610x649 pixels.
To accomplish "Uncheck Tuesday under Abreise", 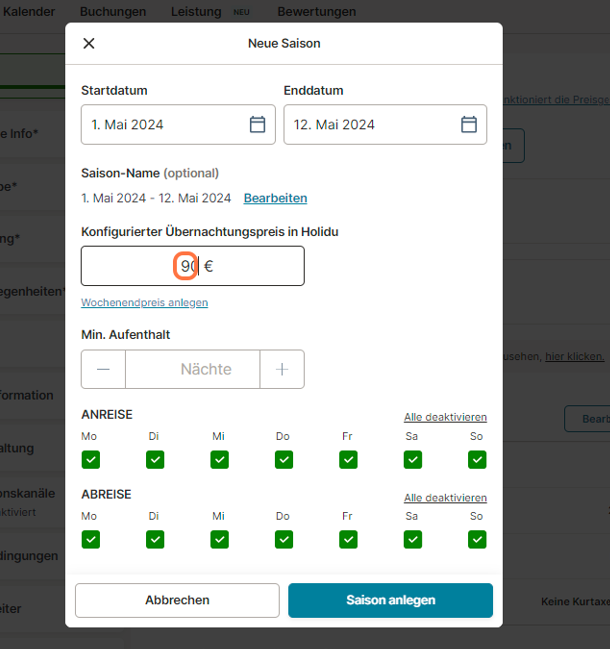I will (155, 539).
